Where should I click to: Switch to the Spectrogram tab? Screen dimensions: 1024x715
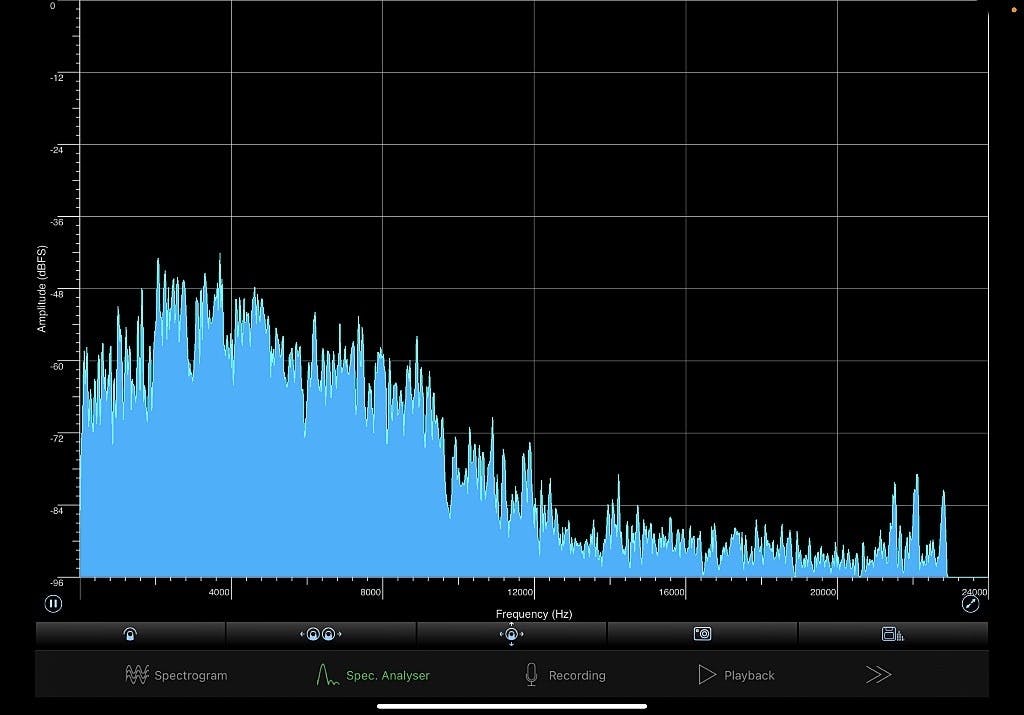point(176,675)
